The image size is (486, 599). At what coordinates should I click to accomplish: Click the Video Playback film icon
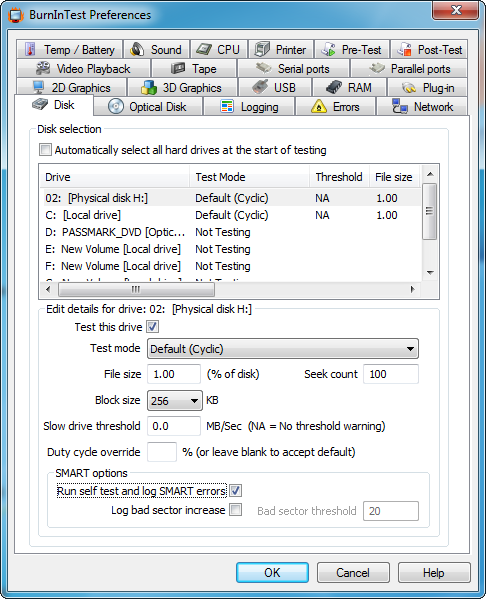tap(43, 68)
